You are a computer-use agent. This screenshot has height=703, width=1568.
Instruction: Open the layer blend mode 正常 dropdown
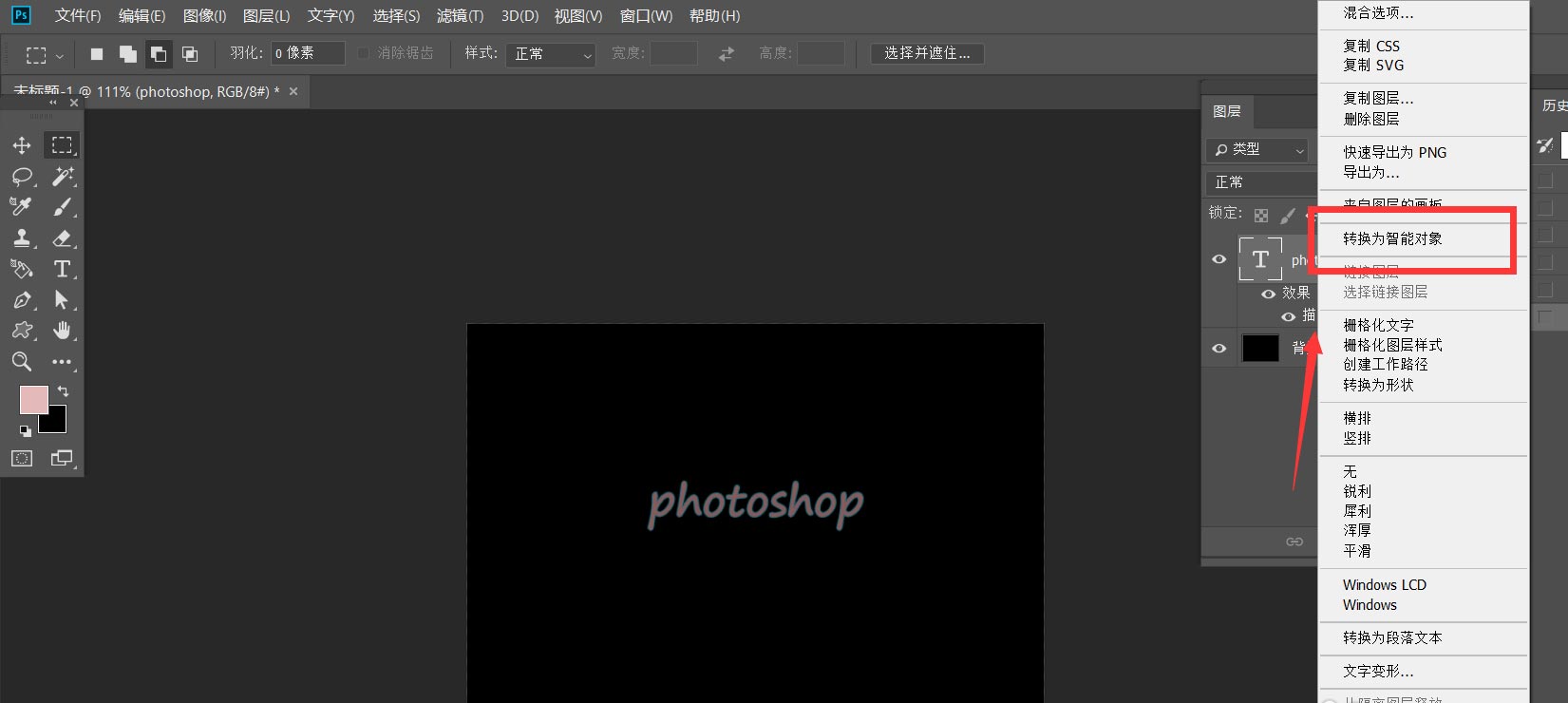pyautogui.click(x=1262, y=182)
